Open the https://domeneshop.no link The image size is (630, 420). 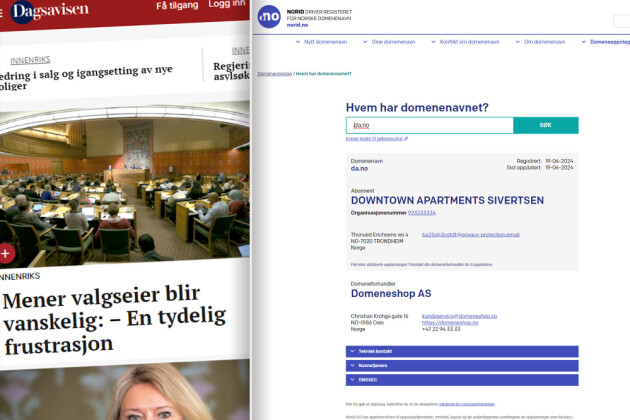(x=450, y=323)
